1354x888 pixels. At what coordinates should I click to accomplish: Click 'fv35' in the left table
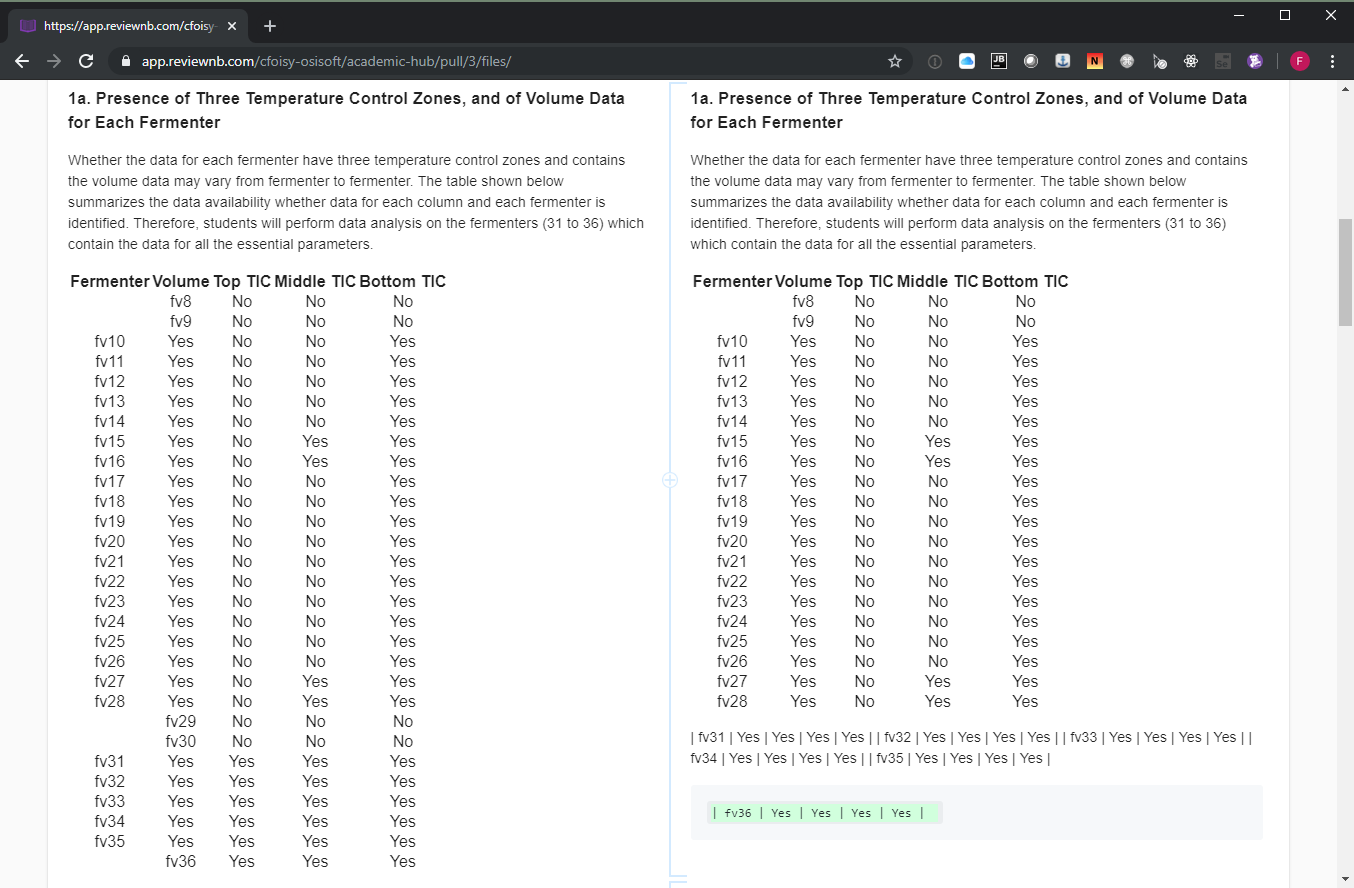point(110,841)
